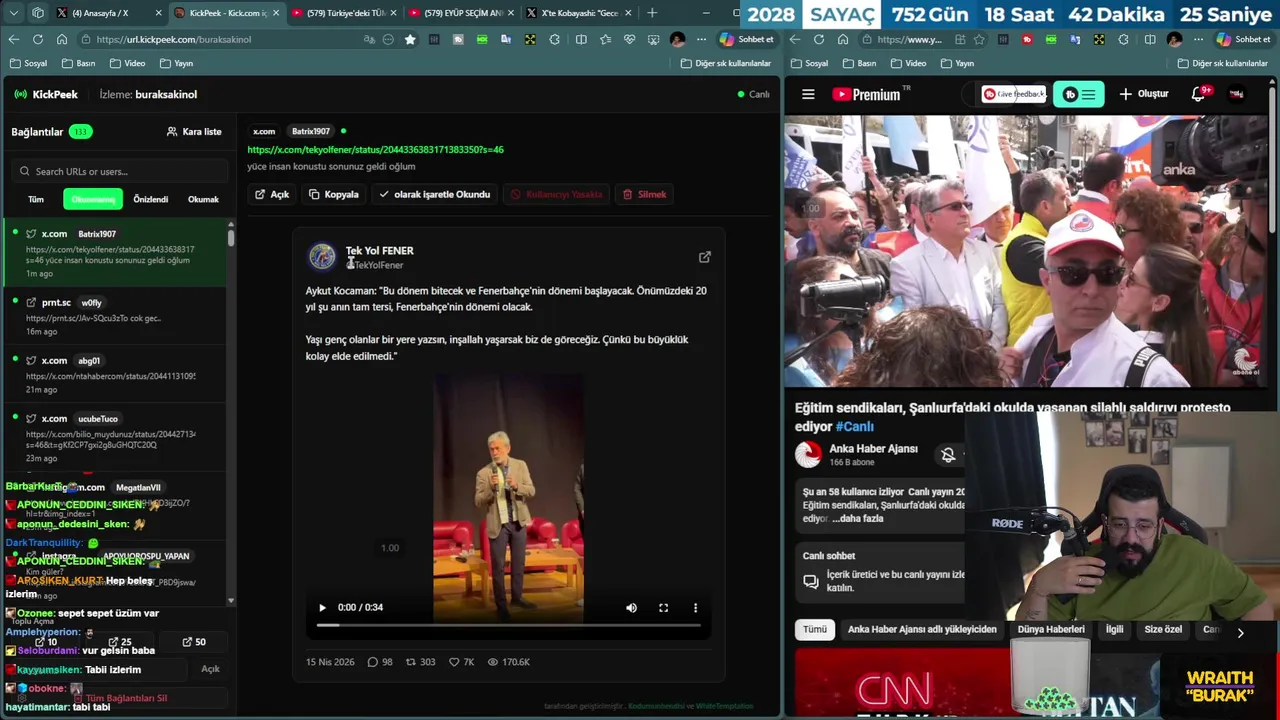The image size is (1280, 720).
Task: Click the Kullanıcıyı Yasakla ban button
Action: click(x=556, y=194)
